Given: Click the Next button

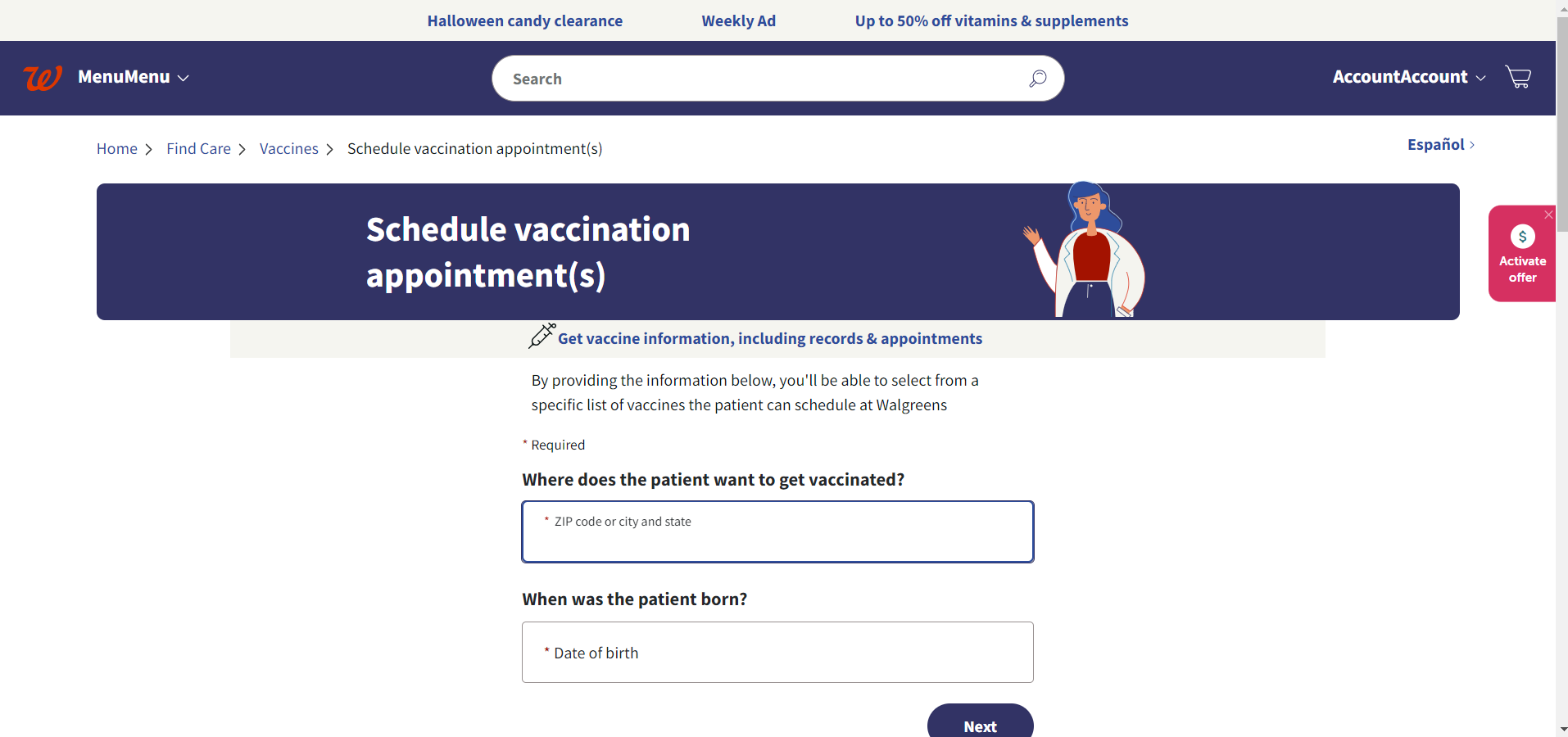Looking at the screenshot, I should pyautogui.click(x=980, y=721).
